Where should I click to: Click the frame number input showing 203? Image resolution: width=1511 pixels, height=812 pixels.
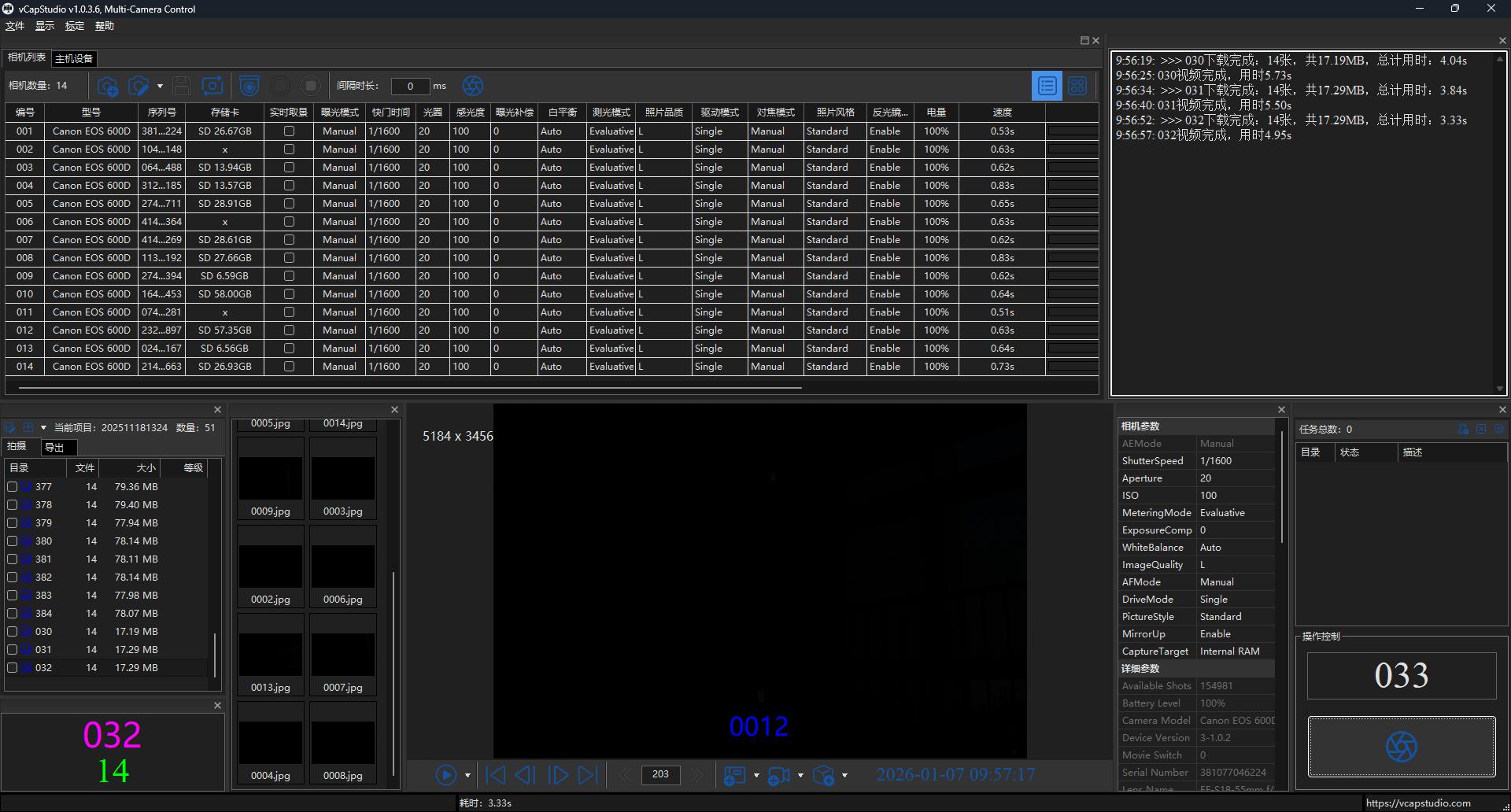coord(660,775)
